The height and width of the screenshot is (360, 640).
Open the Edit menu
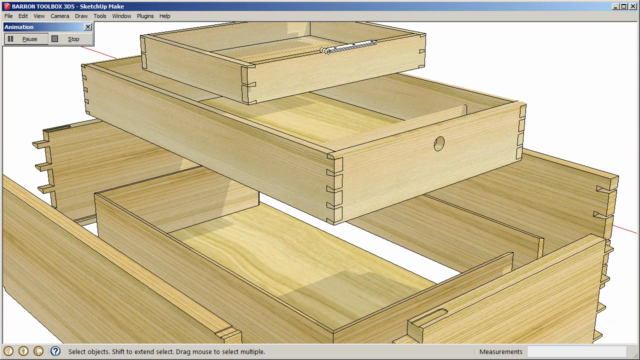[23, 16]
